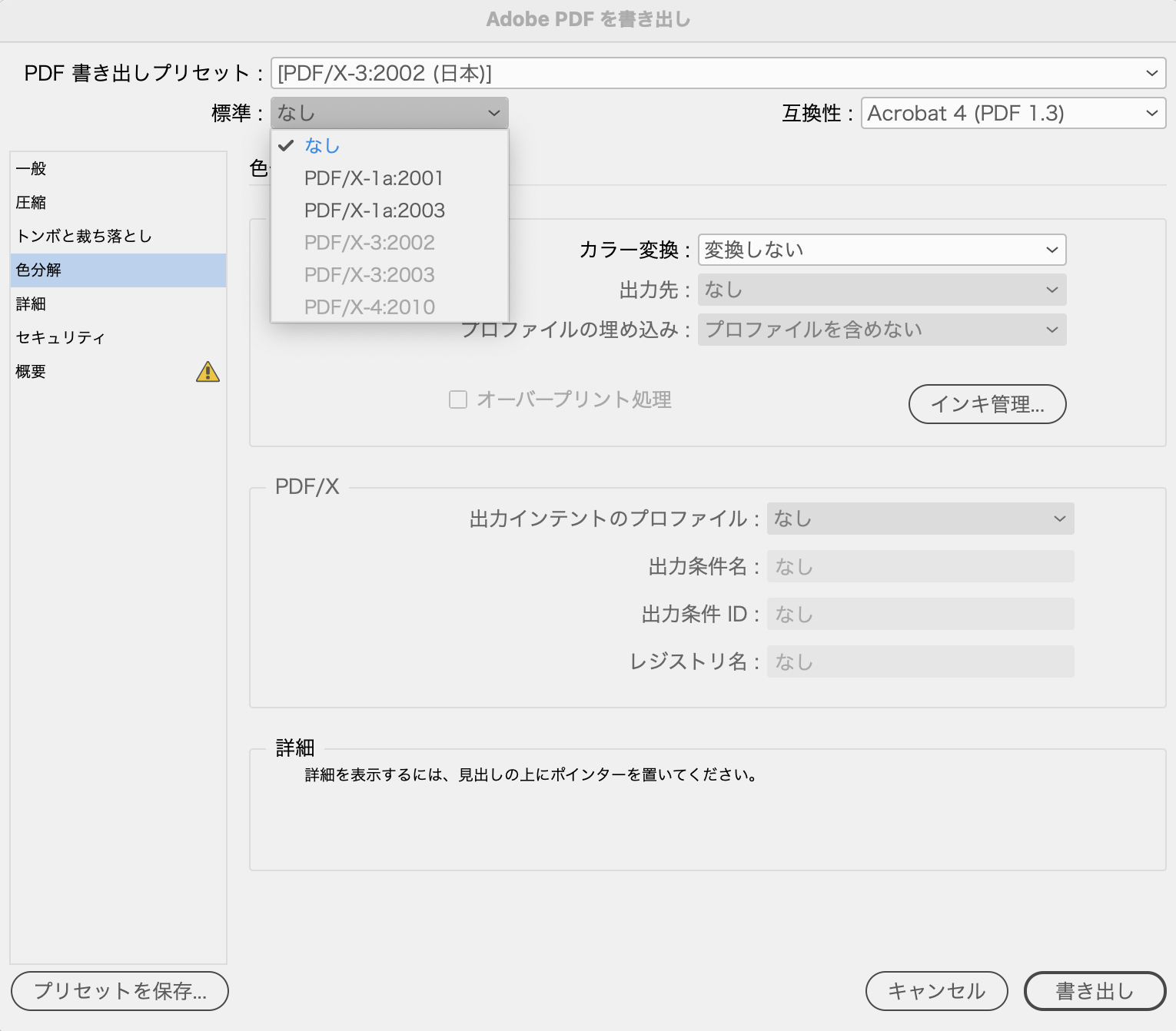Collapse the 標準 dropdown showing なし
The height and width of the screenshot is (1031, 1176).
coord(389,113)
